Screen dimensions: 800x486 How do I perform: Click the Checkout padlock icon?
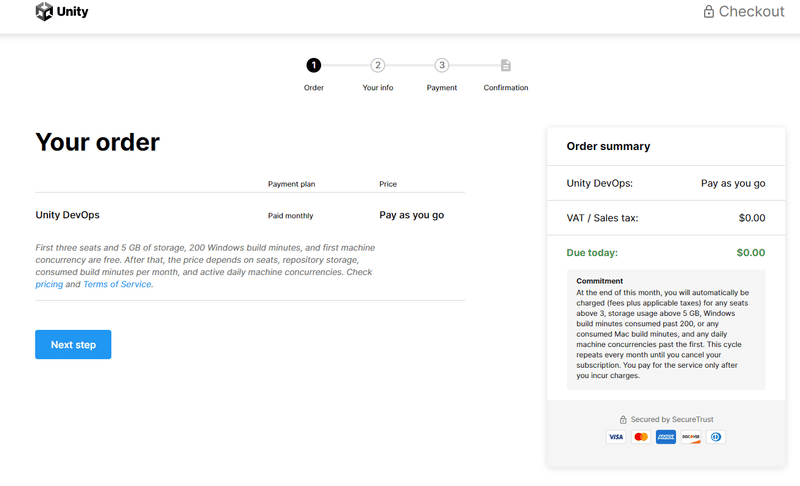tap(709, 12)
